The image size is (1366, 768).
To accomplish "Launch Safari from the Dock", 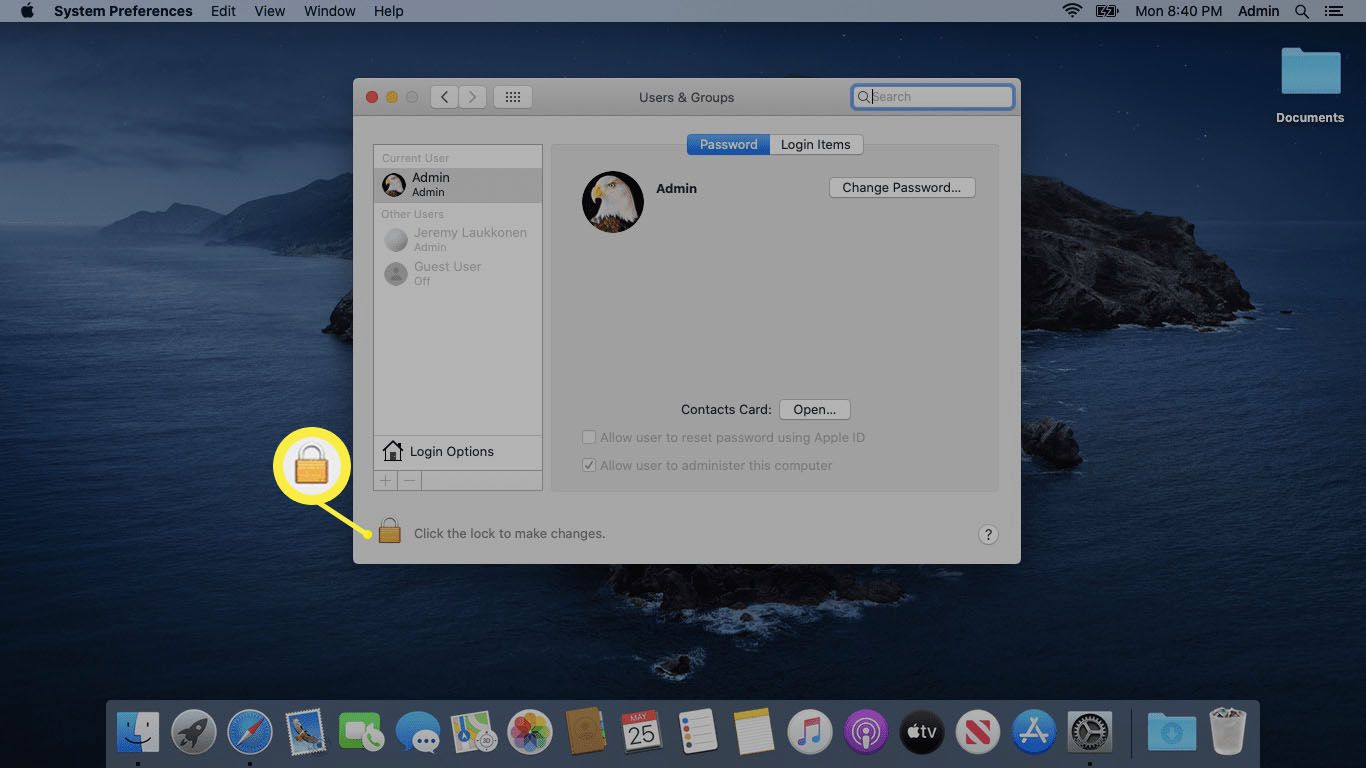I will pos(250,733).
